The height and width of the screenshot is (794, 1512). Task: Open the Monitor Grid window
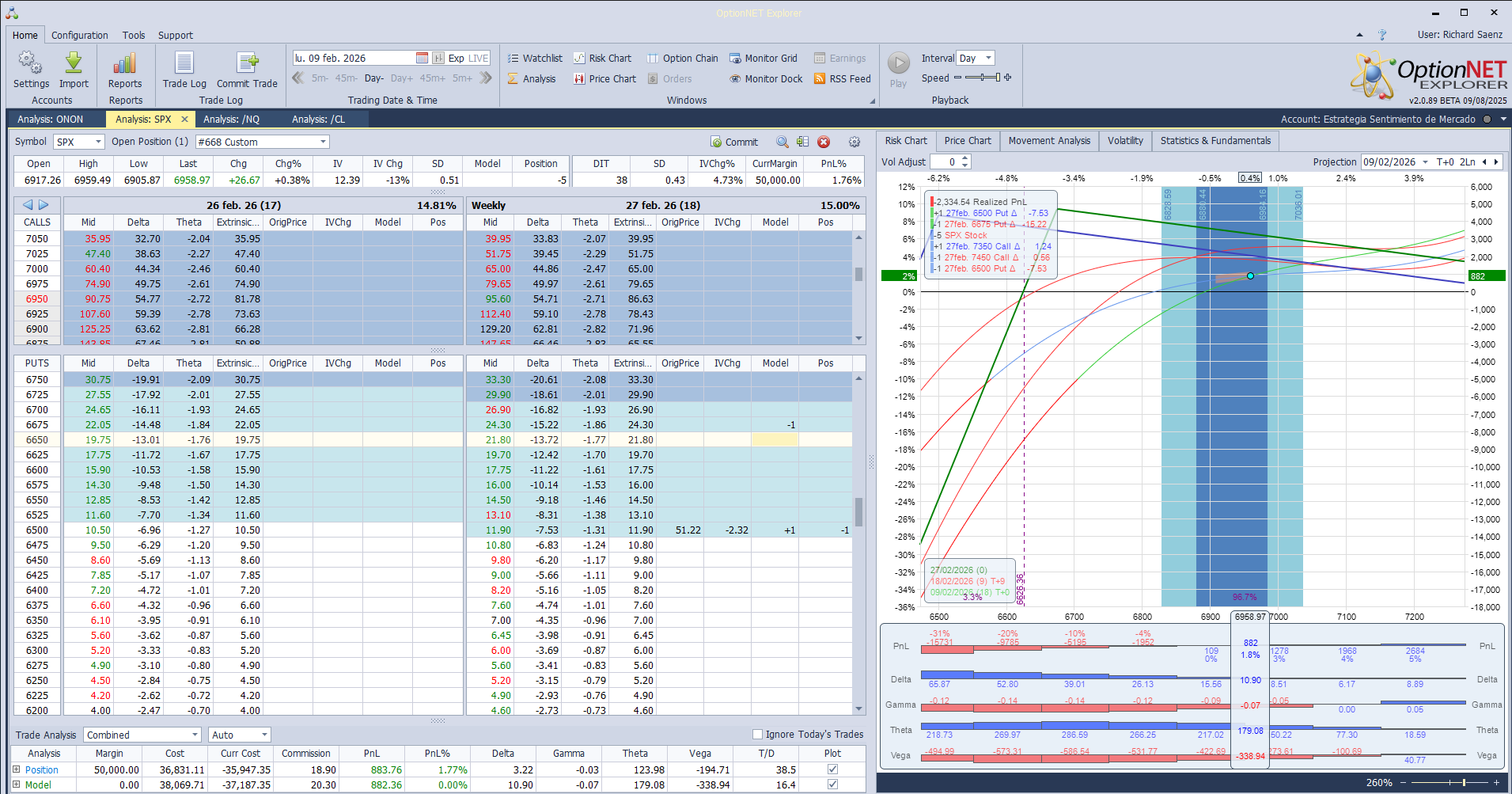[763, 58]
